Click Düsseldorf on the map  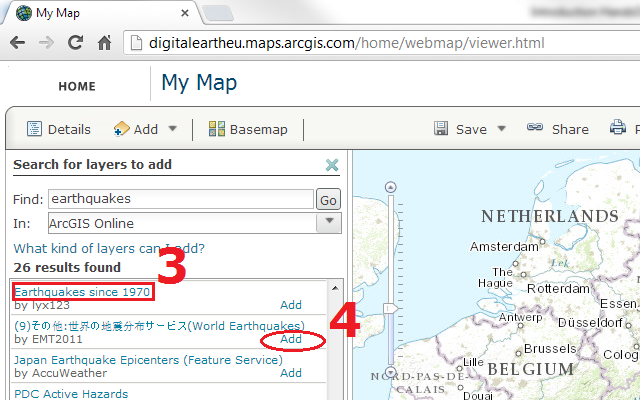(590, 322)
